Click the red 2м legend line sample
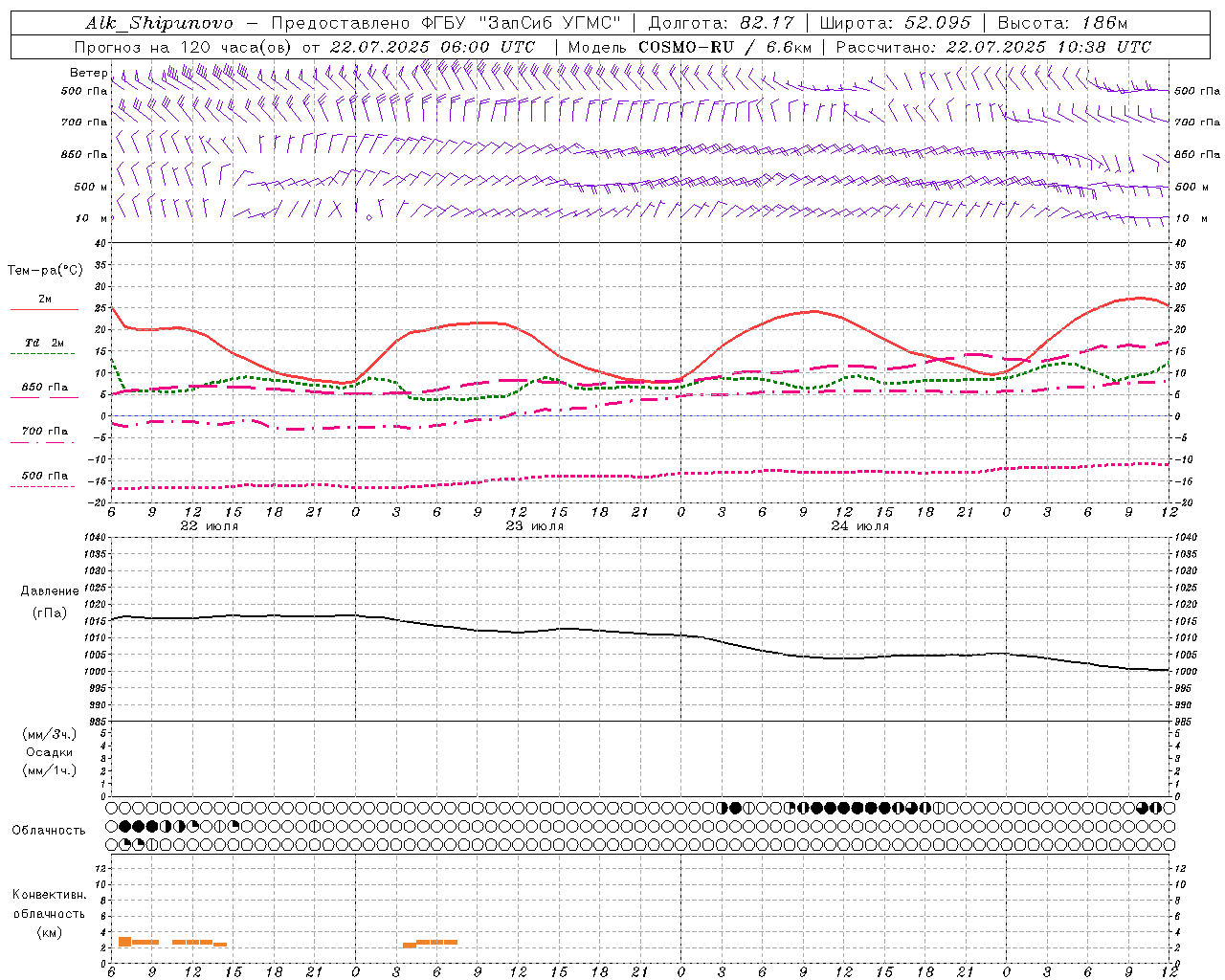Viewport: 1225px width, 980px height. coord(44,310)
